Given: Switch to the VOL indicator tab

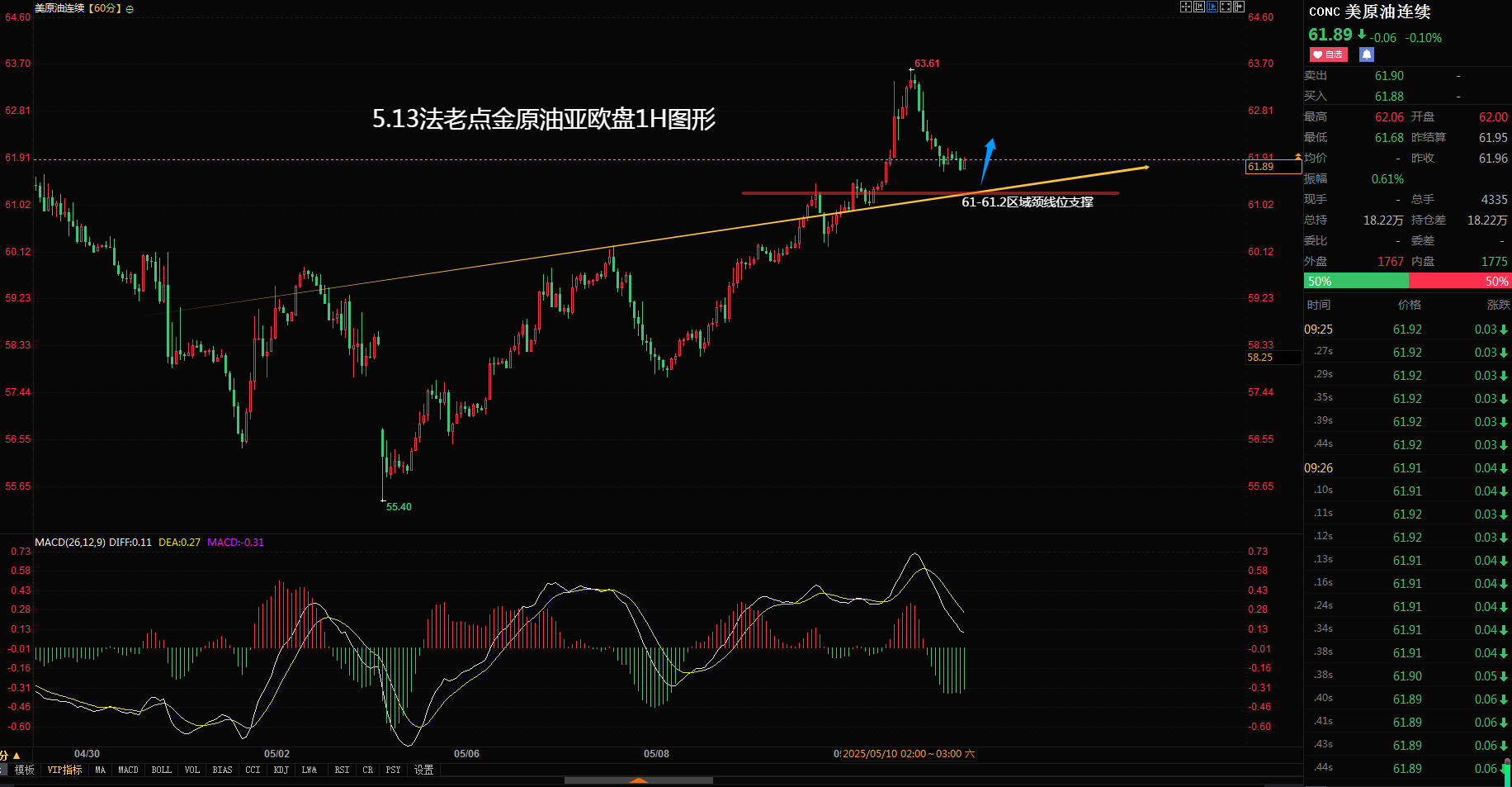Looking at the screenshot, I should (x=192, y=770).
